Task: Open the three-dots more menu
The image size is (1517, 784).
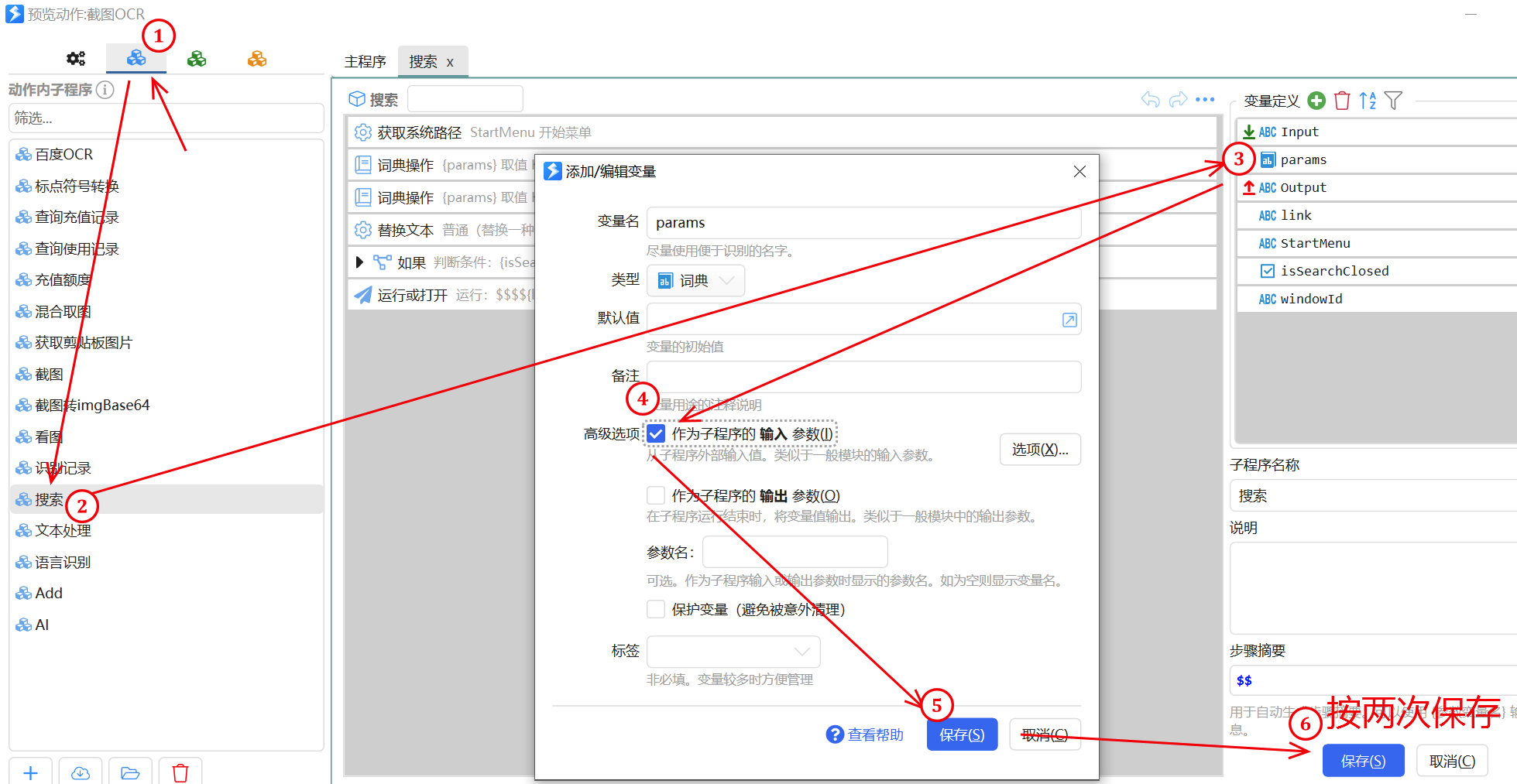Action: (1205, 99)
